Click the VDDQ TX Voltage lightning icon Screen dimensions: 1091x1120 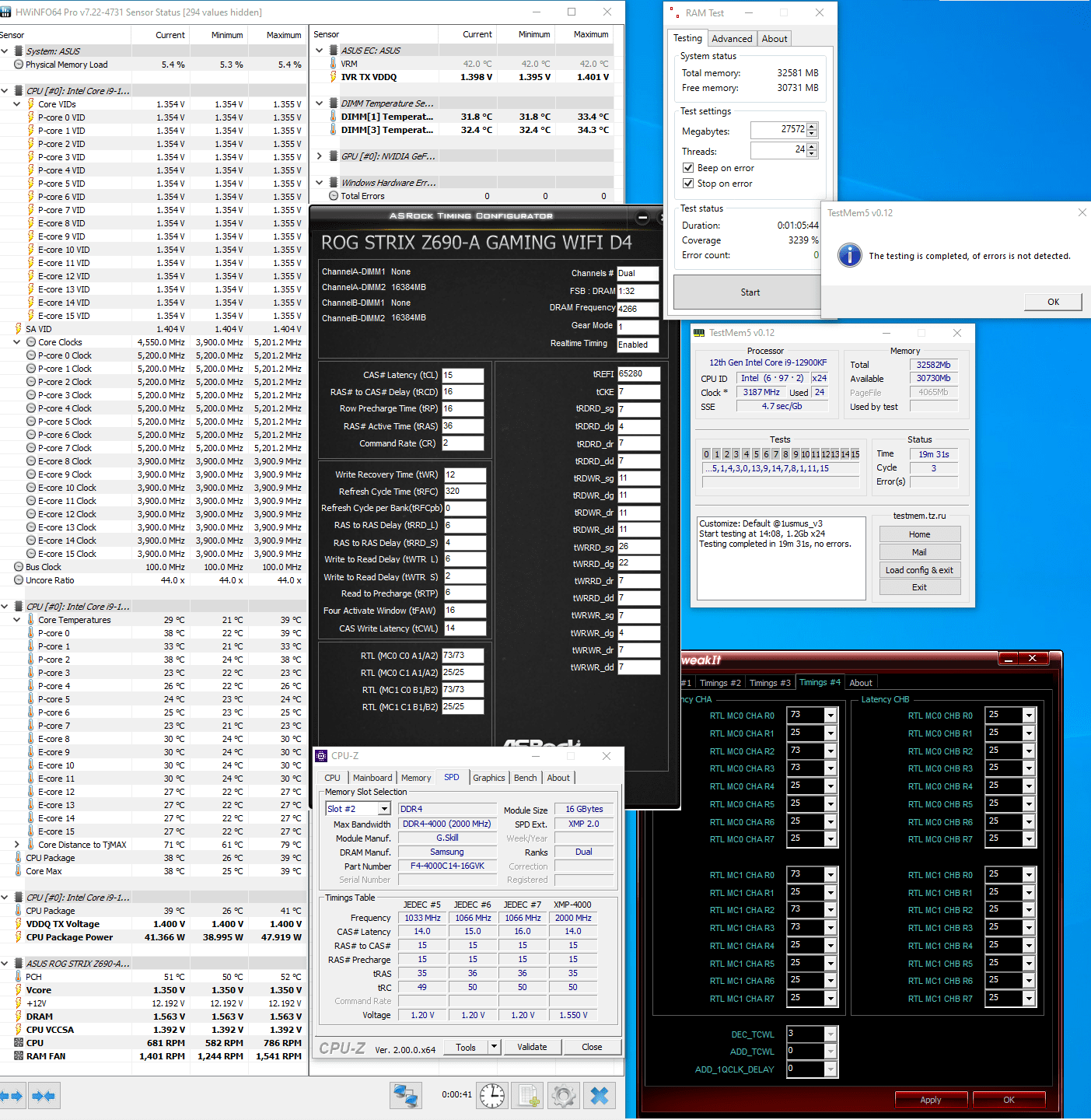pos(19,924)
